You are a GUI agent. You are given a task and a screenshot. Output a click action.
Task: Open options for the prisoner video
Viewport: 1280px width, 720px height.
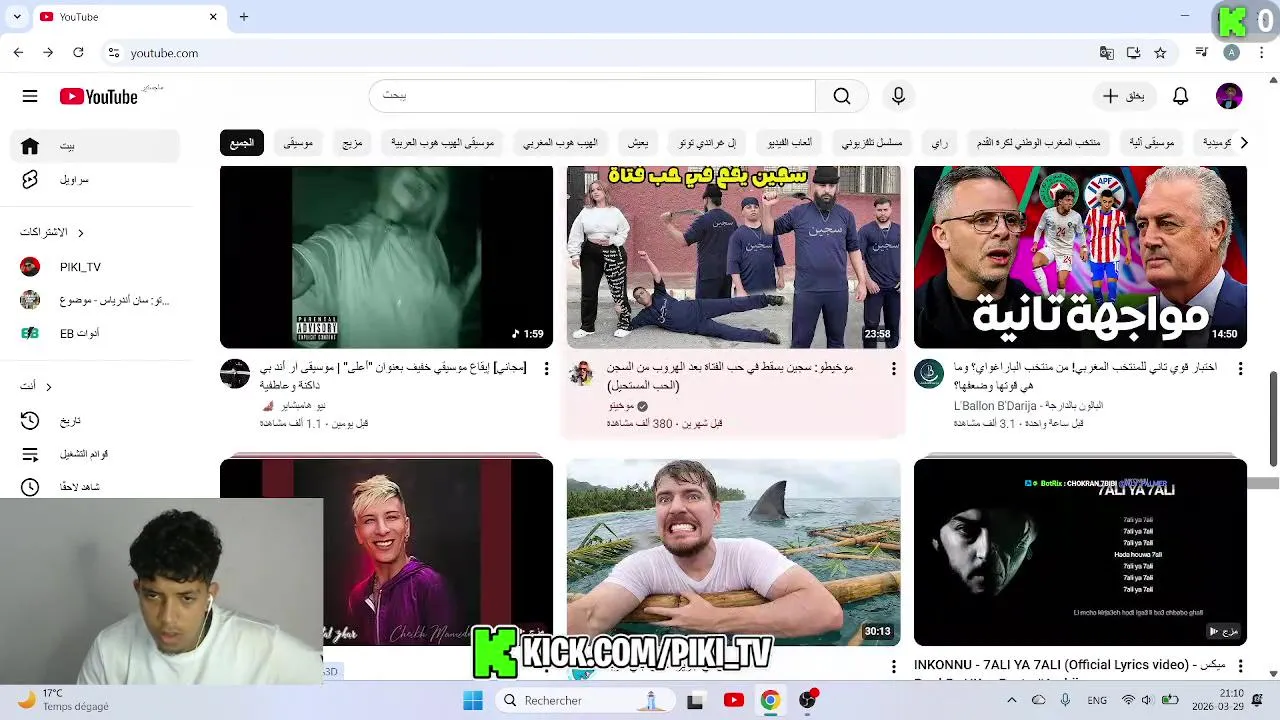(893, 369)
